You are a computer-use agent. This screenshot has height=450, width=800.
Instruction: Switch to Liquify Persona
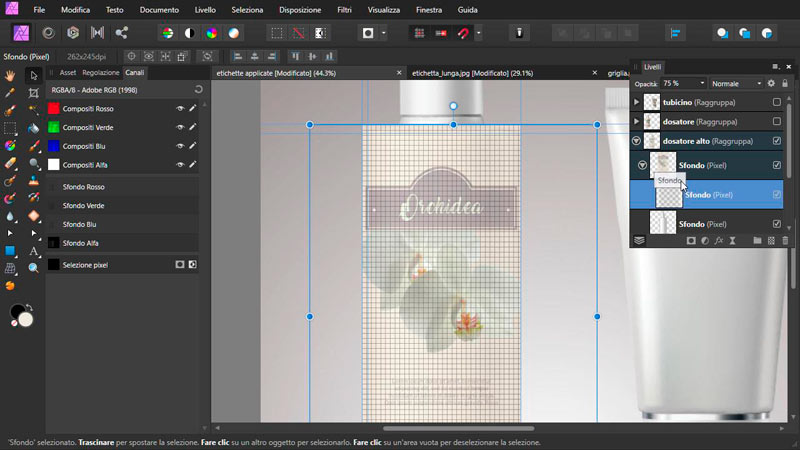pyautogui.click(x=48, y=33)
